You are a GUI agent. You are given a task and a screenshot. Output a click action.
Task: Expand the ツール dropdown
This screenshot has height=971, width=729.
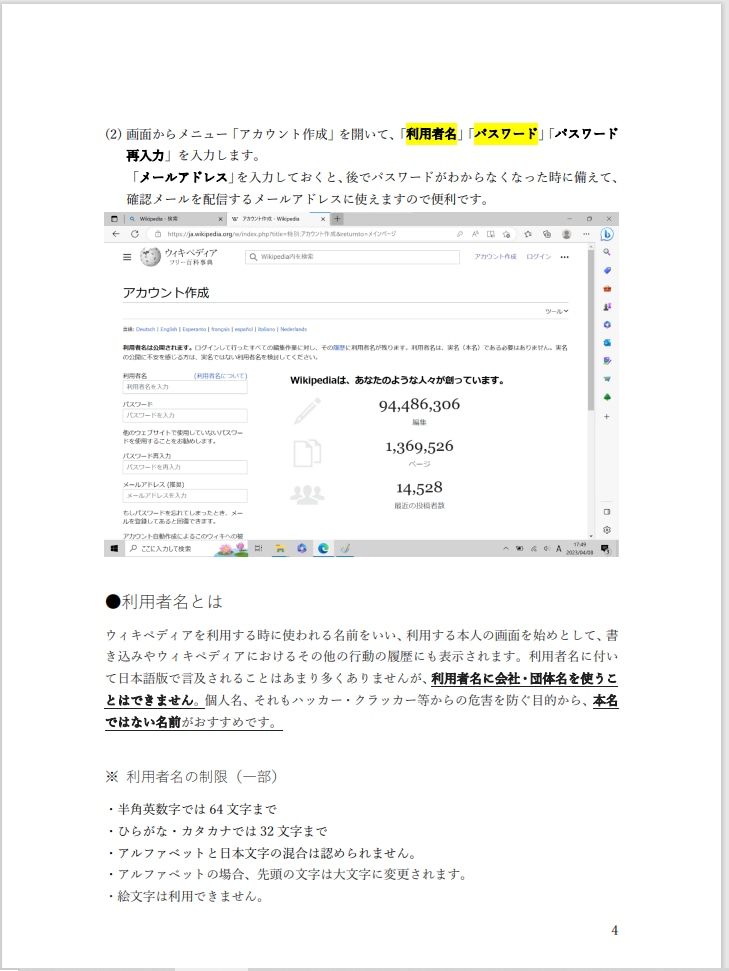556,311
